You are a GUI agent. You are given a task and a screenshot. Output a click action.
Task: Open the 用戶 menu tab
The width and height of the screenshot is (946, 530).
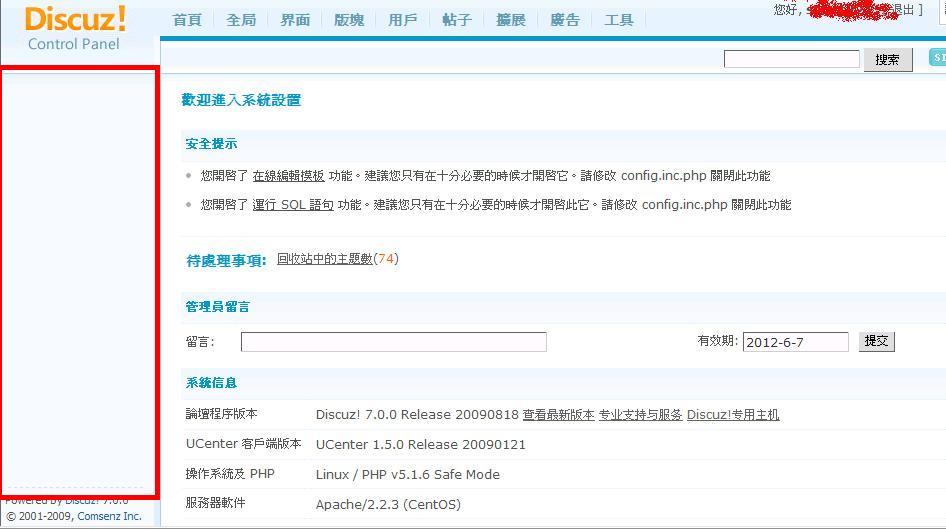tap(403, 20)
